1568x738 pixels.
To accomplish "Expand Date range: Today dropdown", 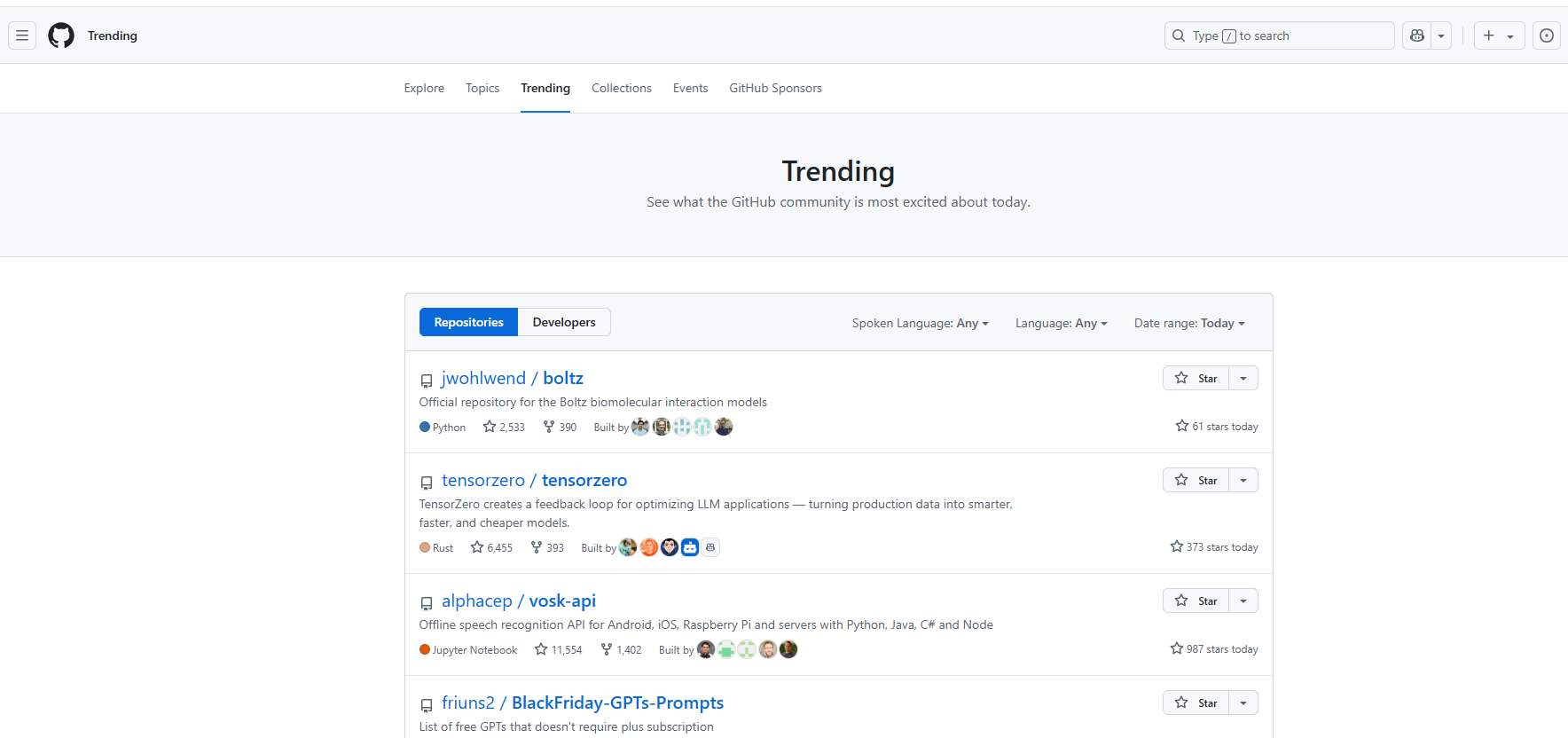I will [1189, 323].
